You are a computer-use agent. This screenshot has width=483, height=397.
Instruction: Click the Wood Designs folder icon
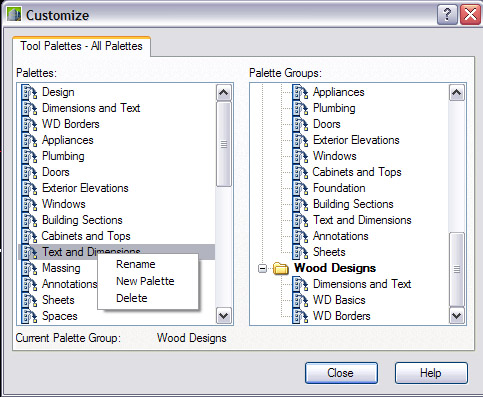281,268
